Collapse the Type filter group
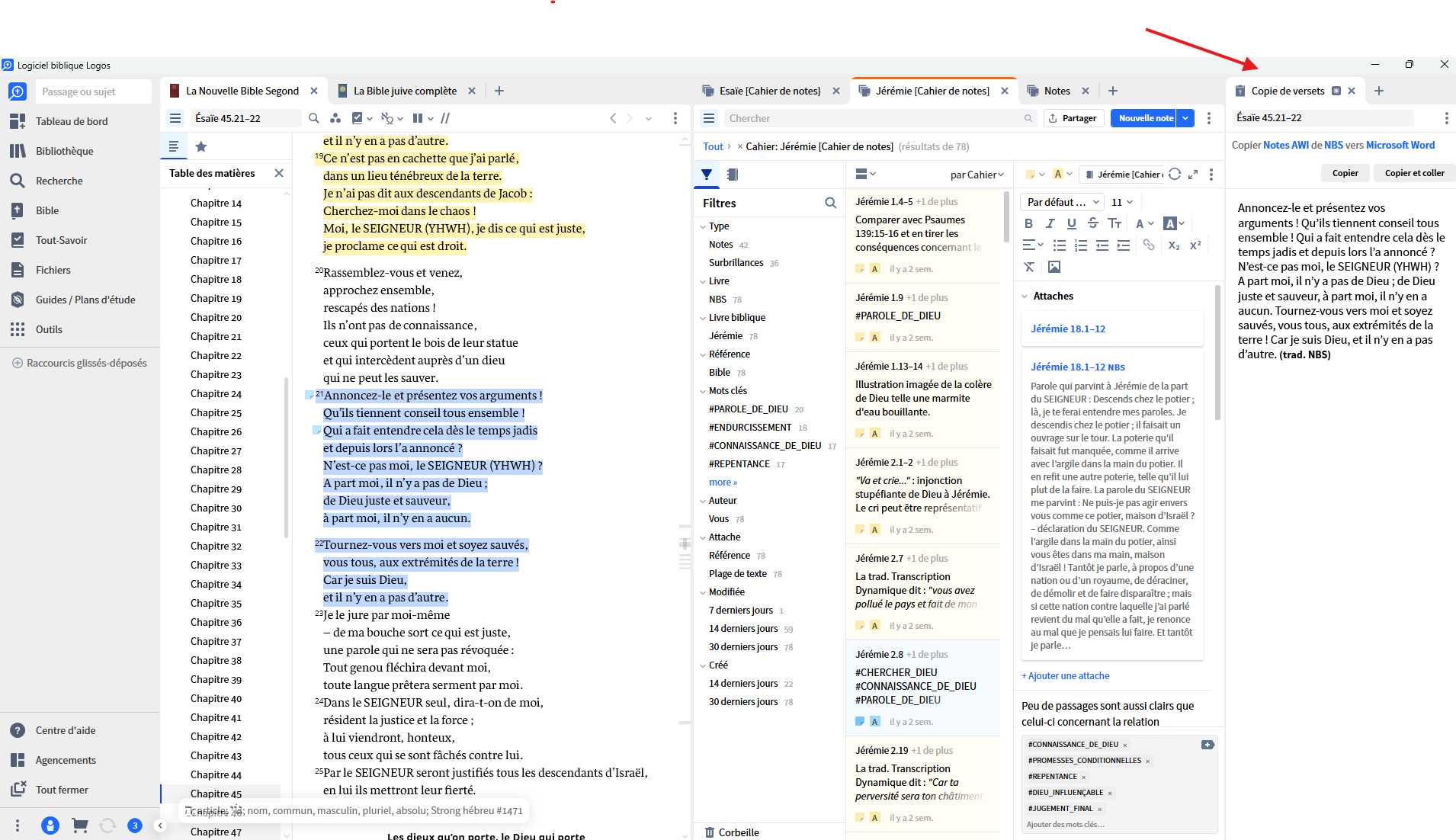This screenshot has height=840, width=1456. pos(703,226)
